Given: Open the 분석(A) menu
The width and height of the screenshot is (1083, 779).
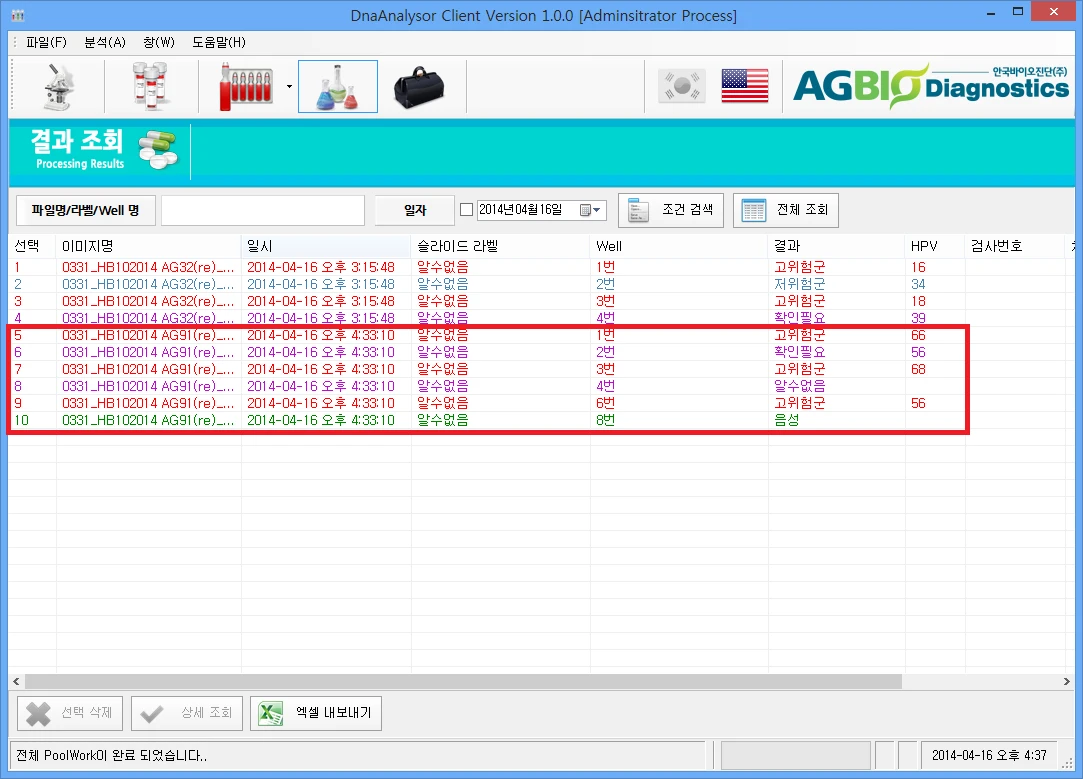Looking at the screenshot, I should click(105, 42).
